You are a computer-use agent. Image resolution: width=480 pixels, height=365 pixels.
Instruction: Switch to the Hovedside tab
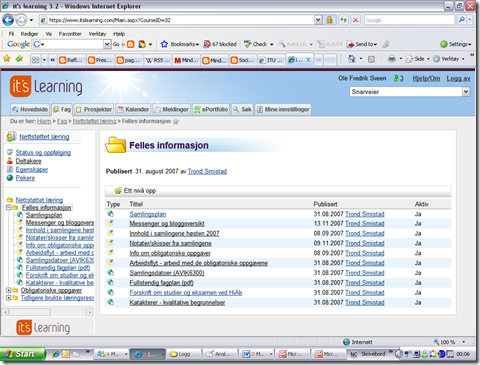pos(30,109)
